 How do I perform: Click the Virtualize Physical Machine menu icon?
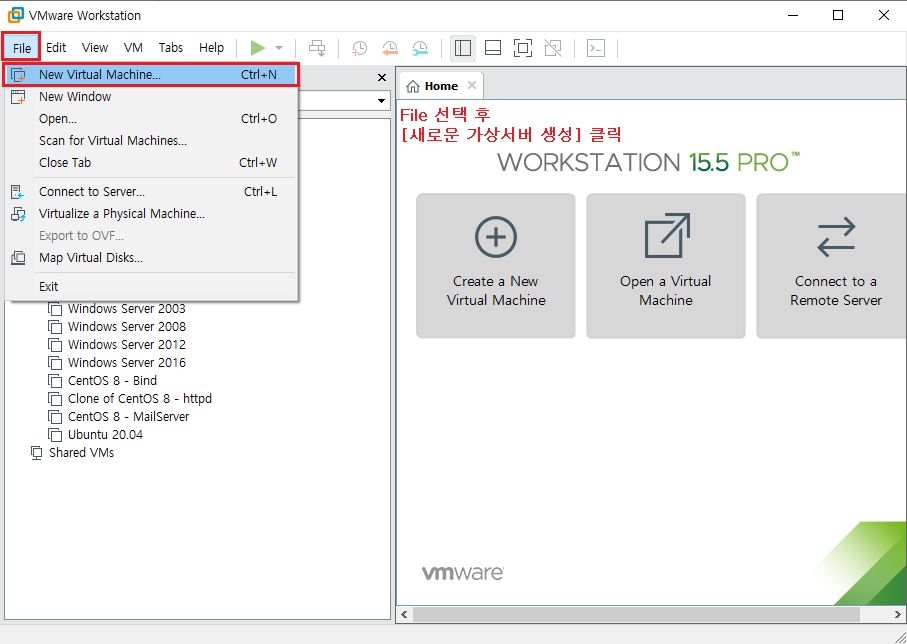(19, 214)
